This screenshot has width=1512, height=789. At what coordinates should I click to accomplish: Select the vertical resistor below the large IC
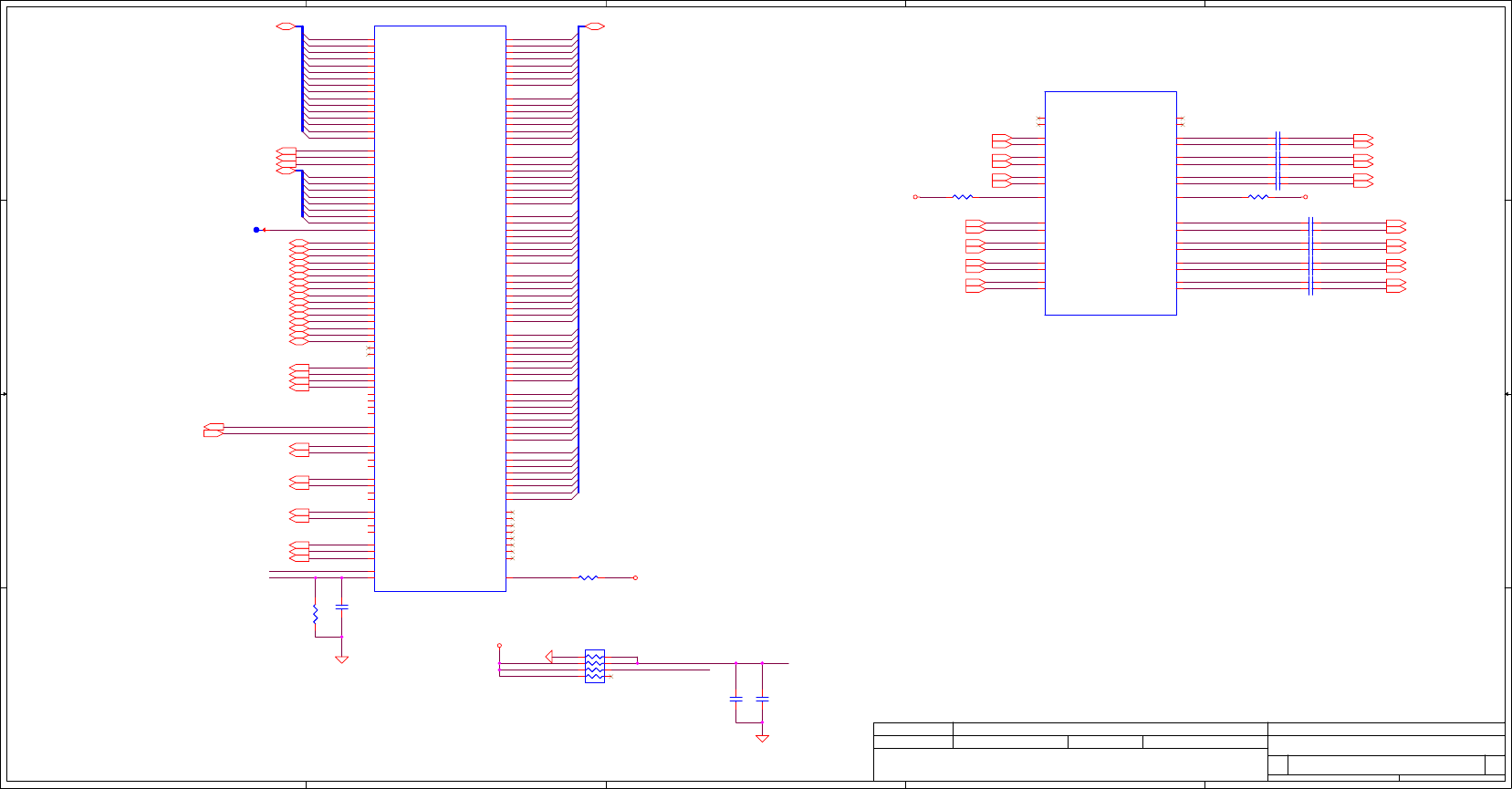tap(315, 615)
